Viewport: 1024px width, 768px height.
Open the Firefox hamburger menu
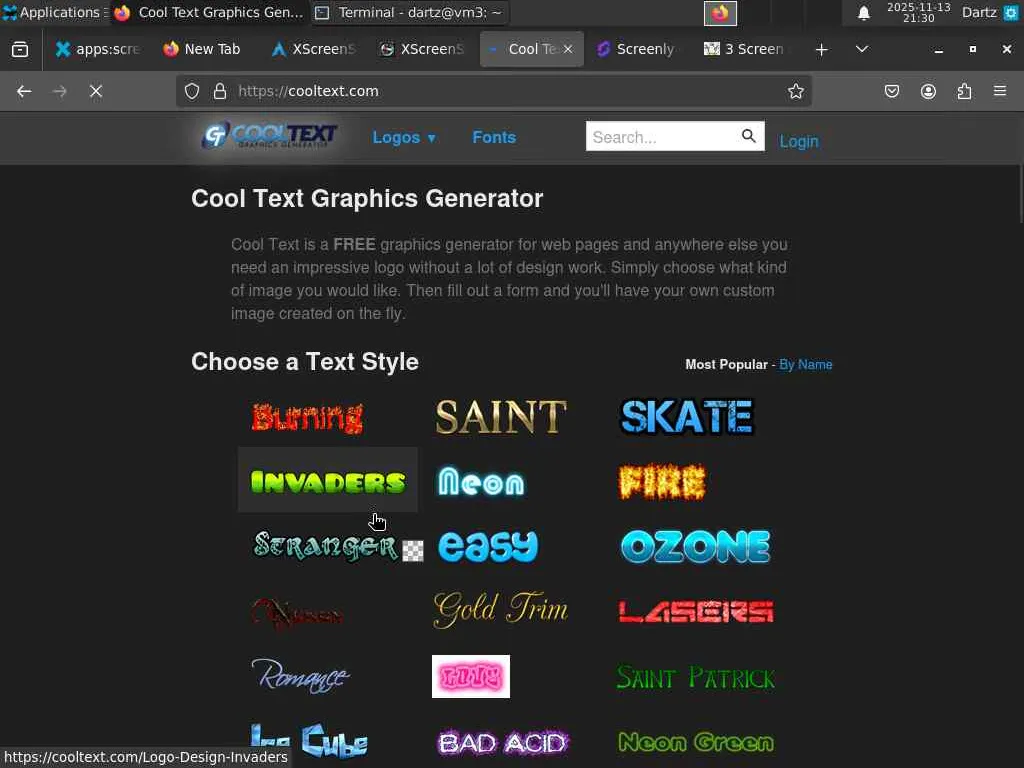click(1000, 91)
